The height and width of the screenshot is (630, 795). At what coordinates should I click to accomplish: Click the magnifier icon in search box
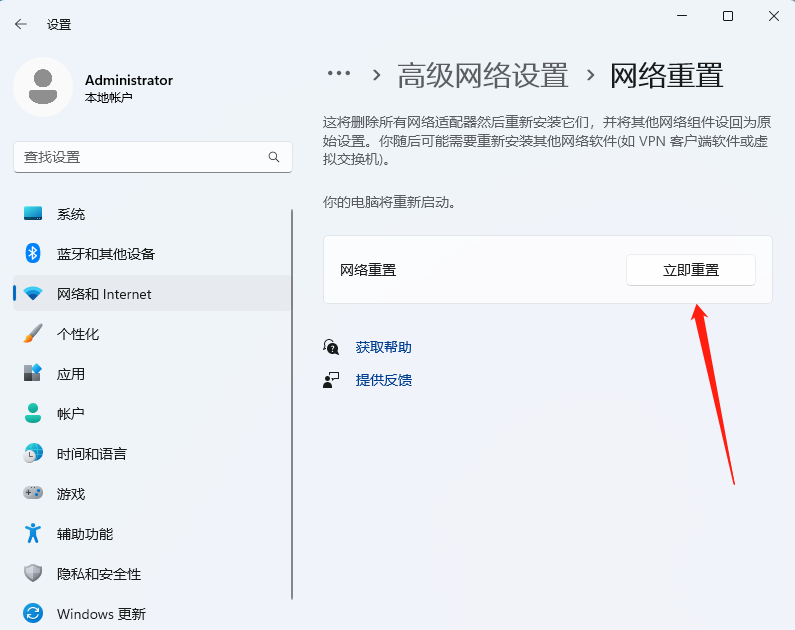274,157
